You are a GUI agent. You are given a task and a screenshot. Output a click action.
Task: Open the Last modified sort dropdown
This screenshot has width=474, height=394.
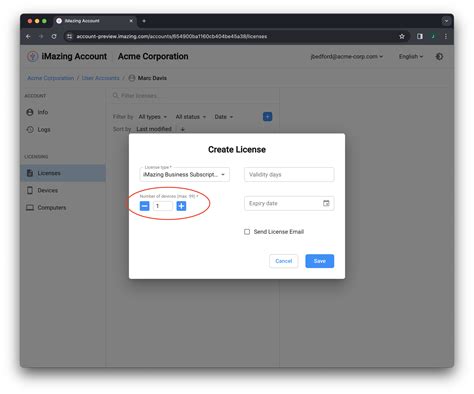click(x=154, y=129)
